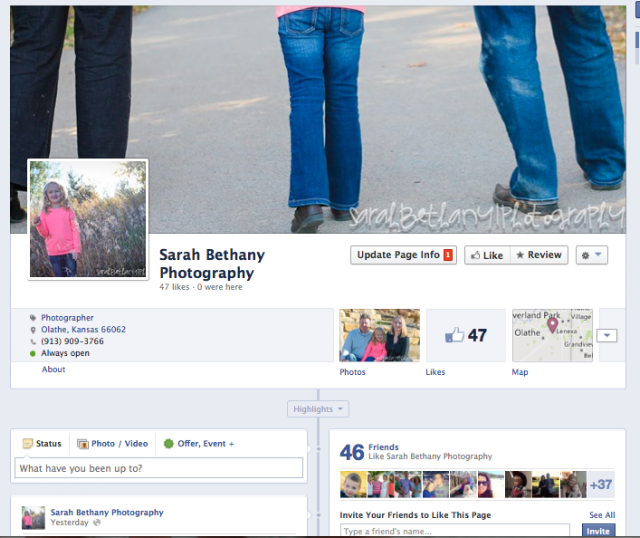Image resolution: width=640 pixels, height=538 pixels.
Task: Click the Olathe, Kansas 66062 address link
Action: click(x=83, y=329)
